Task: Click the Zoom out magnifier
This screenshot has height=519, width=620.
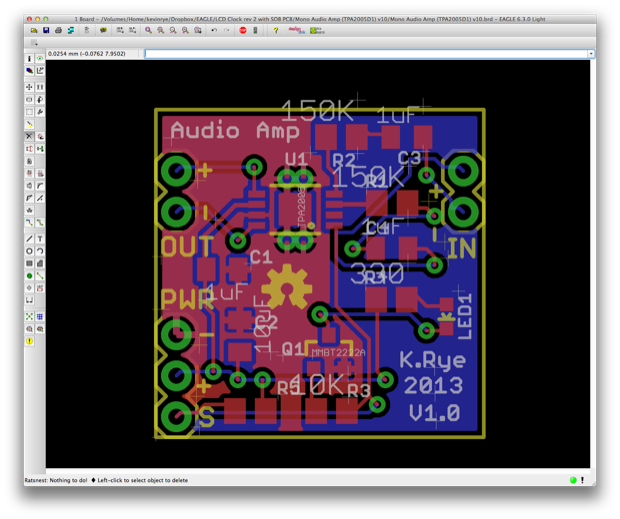Action: (x=173, y=30)
